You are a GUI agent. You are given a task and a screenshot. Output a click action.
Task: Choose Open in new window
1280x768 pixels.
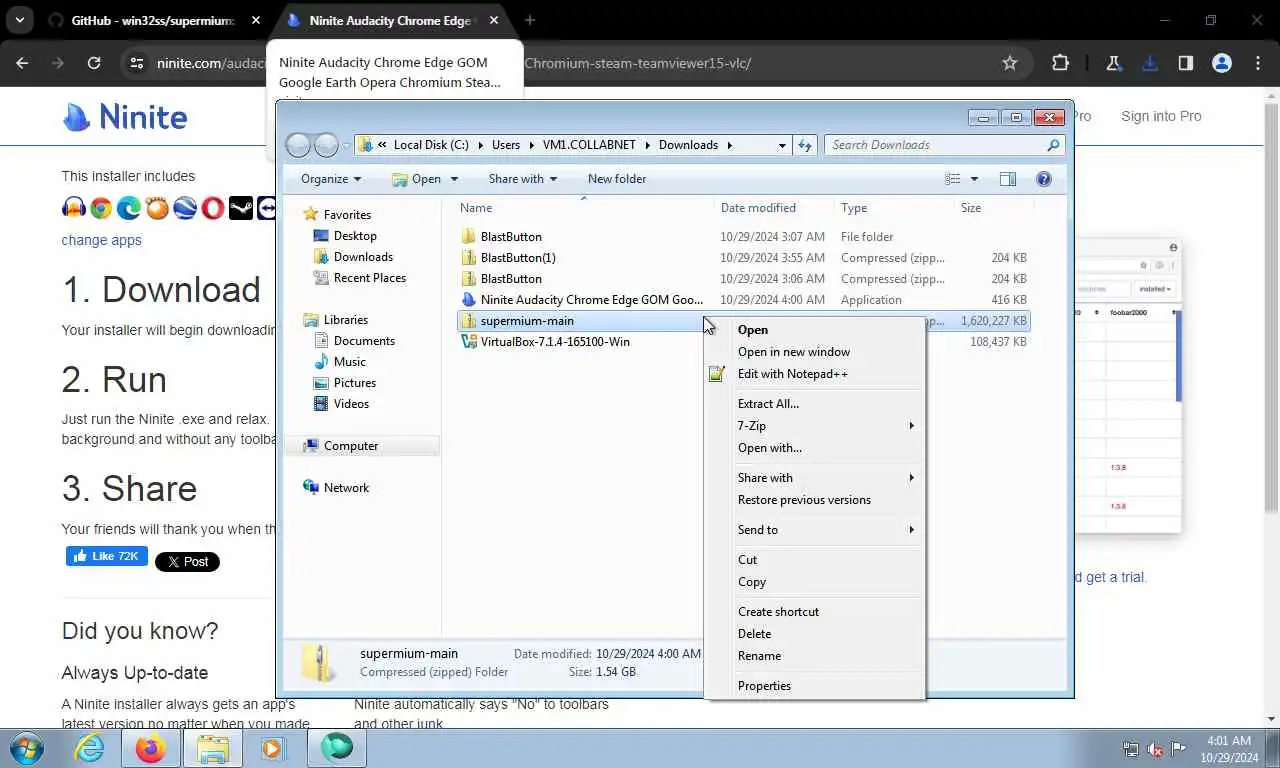coord(815,352)
